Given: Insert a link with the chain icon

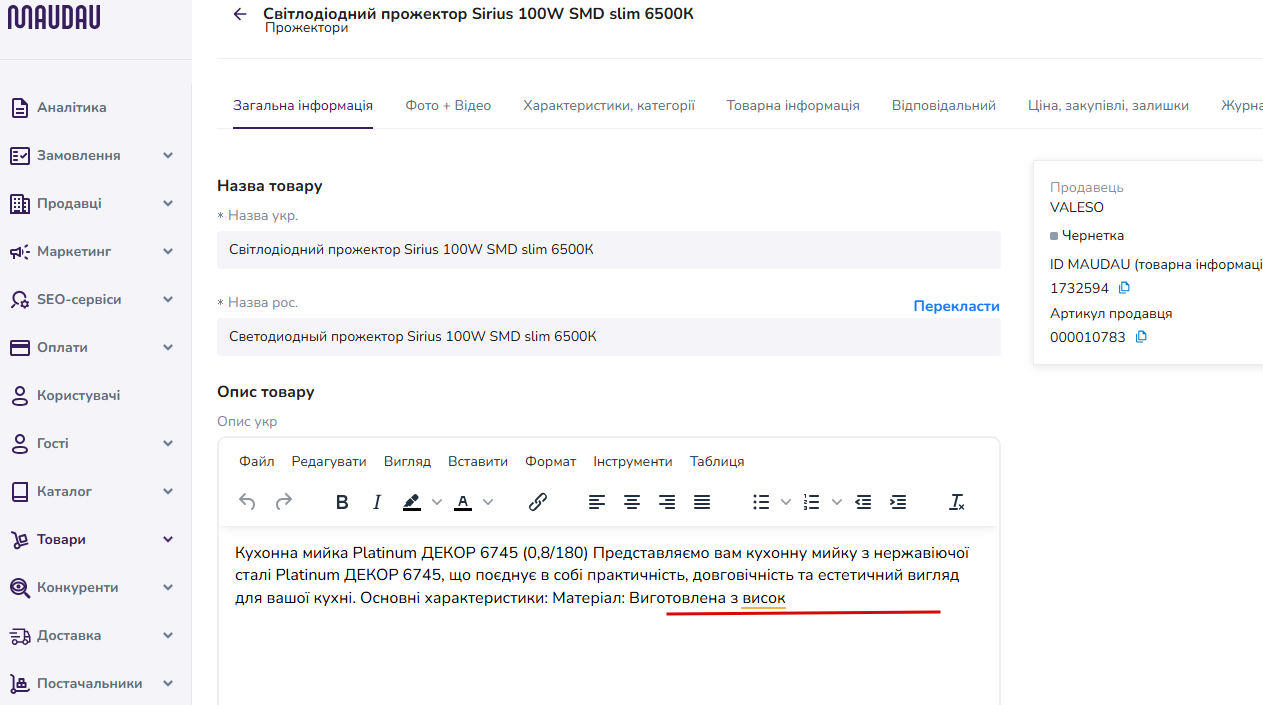Looking at the screenshot, I should coord(538,502).
